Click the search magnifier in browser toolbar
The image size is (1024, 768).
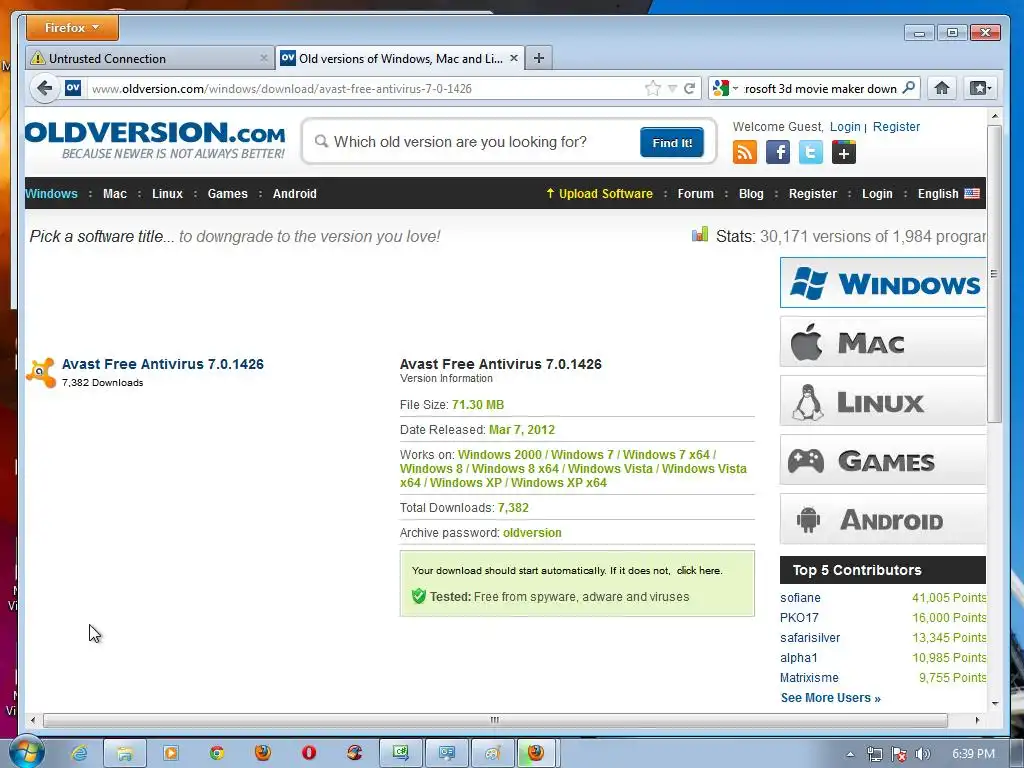tap(908, 88)
